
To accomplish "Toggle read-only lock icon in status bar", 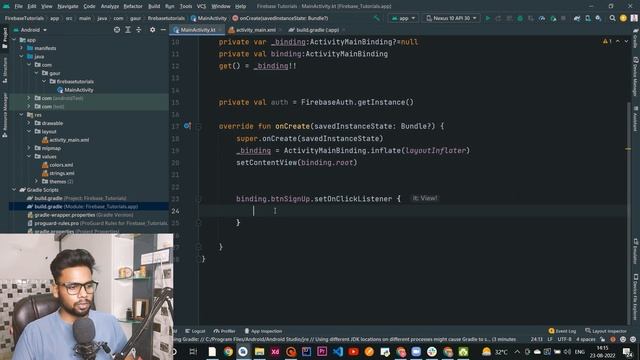I will click(x=602, y=339).
